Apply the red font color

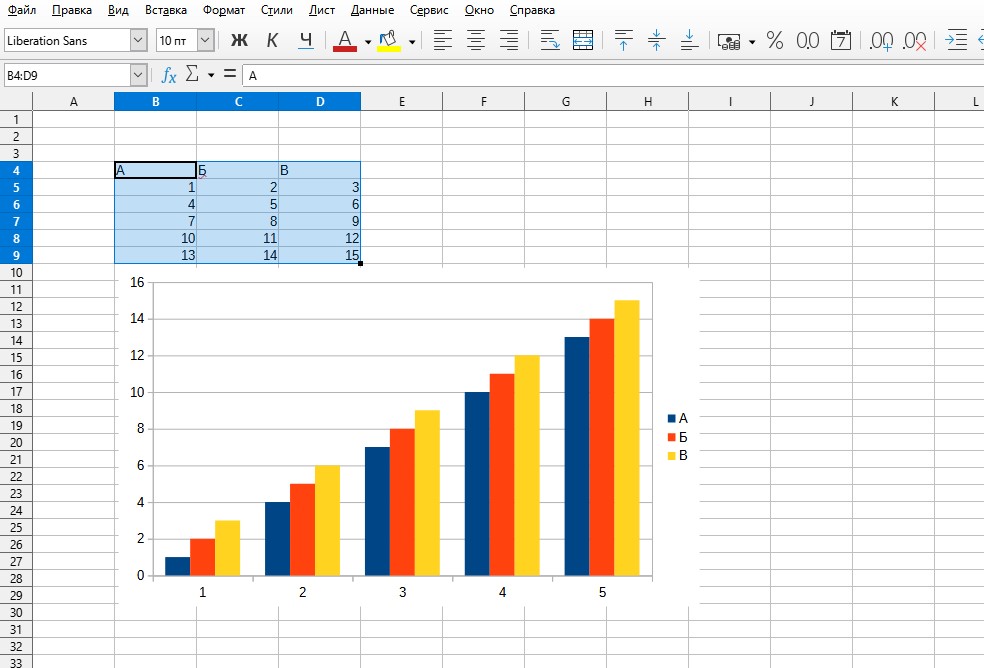(345, 41)
